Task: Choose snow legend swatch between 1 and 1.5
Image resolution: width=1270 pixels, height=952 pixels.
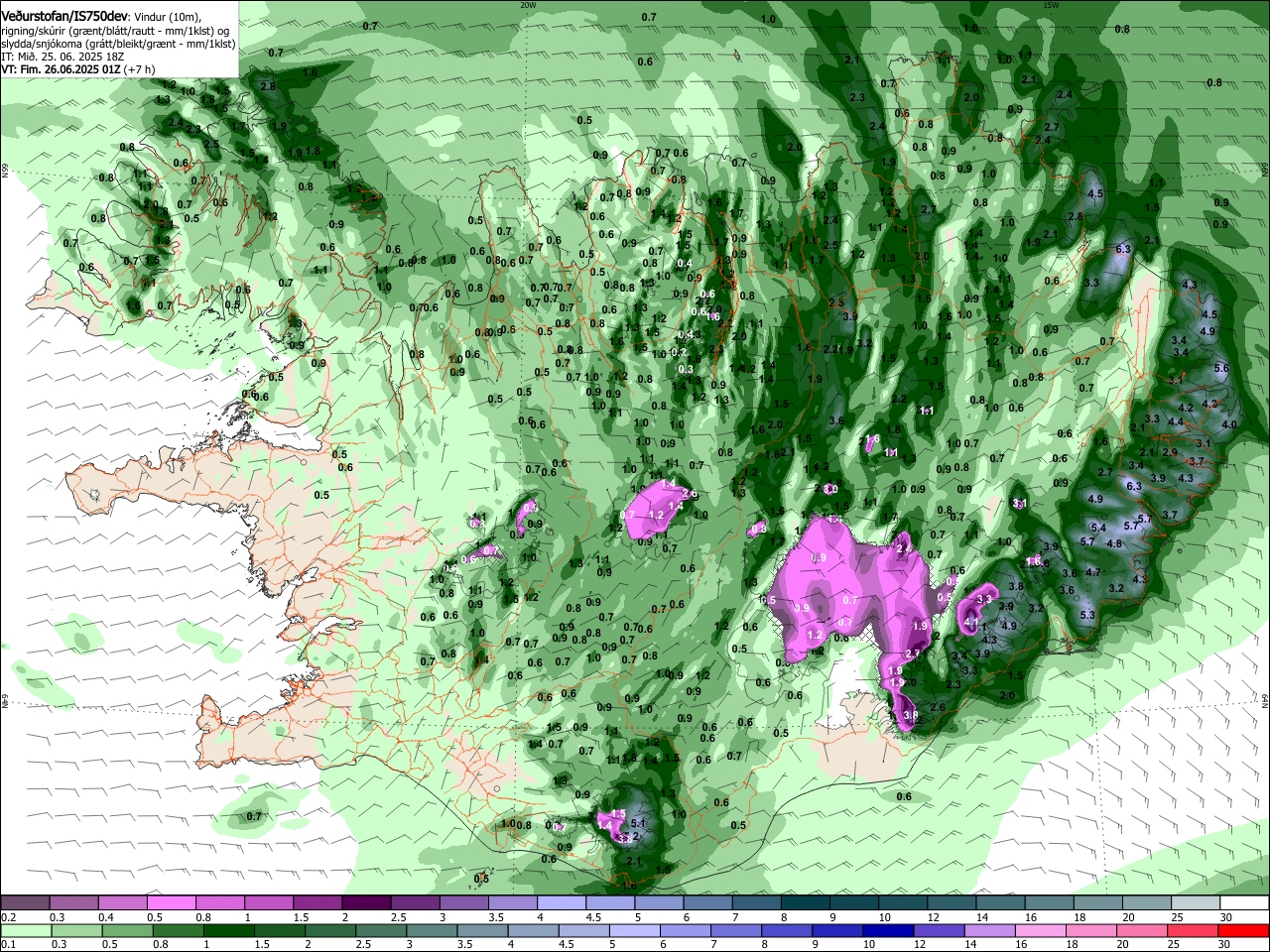Action: click(x=268, y=903)
